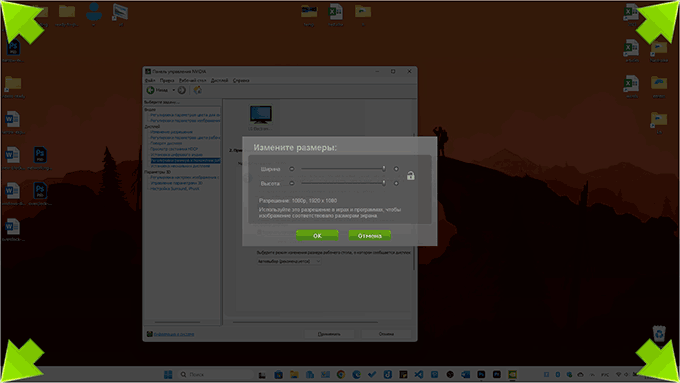Open the Справка menu
Viewport: 680px width, 383px height.
coord(241,80)
